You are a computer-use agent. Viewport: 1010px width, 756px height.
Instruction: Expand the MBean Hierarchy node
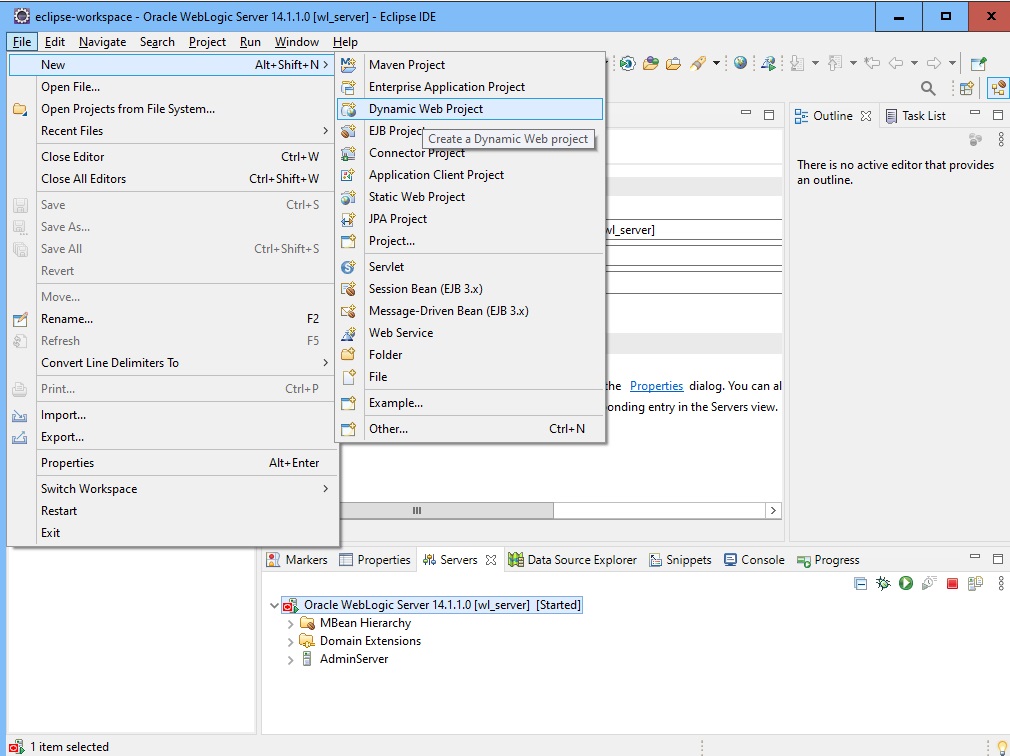291,623
